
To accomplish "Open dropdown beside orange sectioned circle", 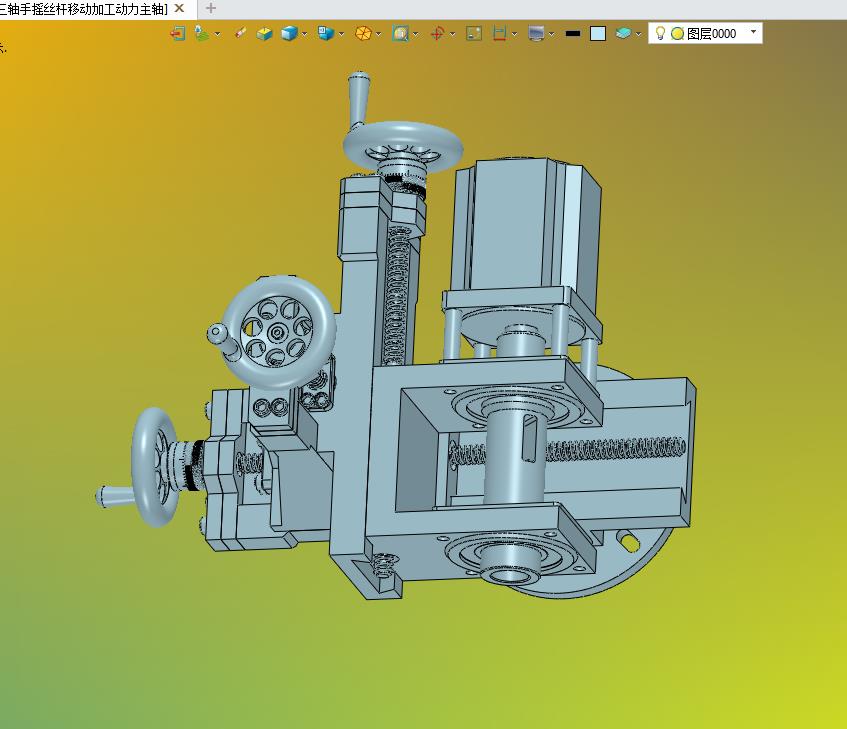I will click(x=379, y=34).
